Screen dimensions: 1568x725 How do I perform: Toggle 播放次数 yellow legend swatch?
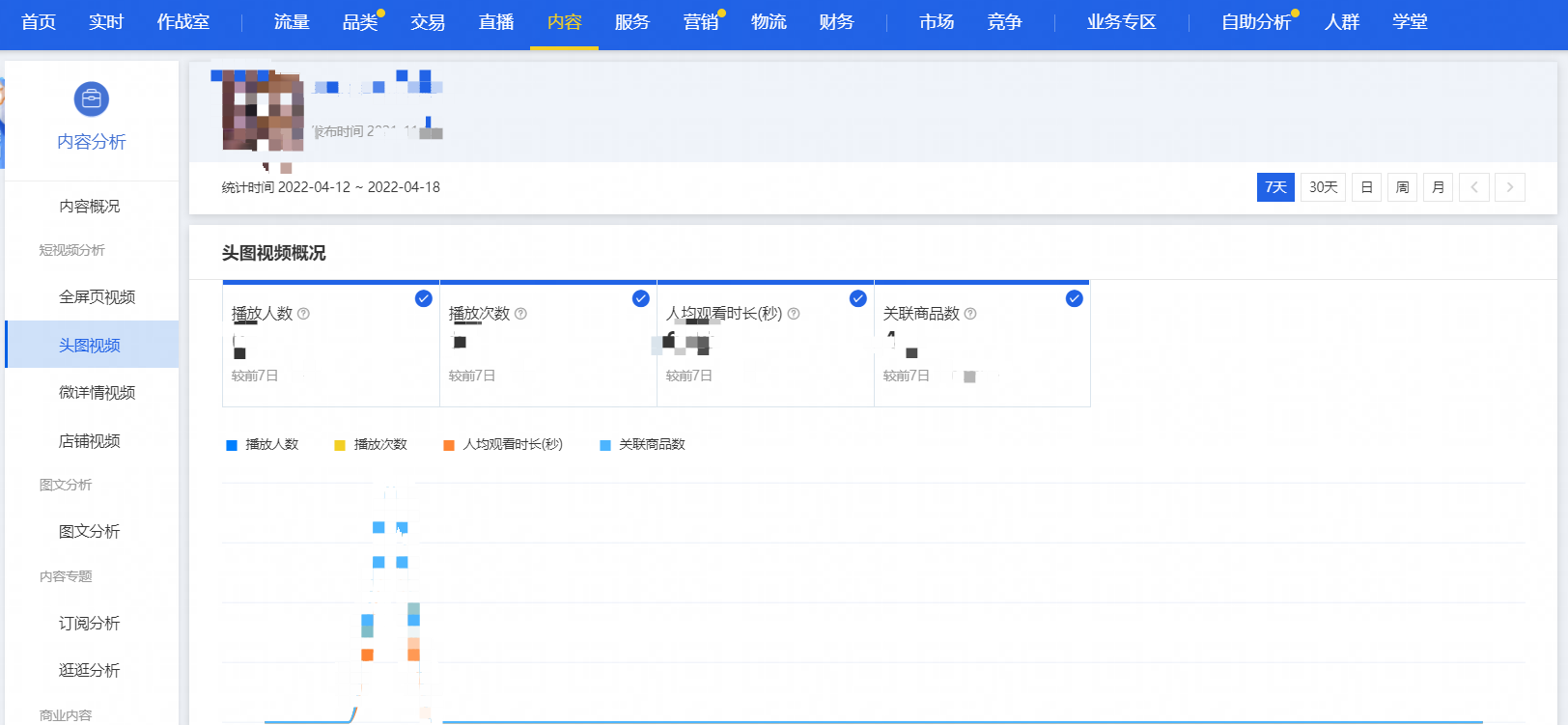tap(340, 445)
